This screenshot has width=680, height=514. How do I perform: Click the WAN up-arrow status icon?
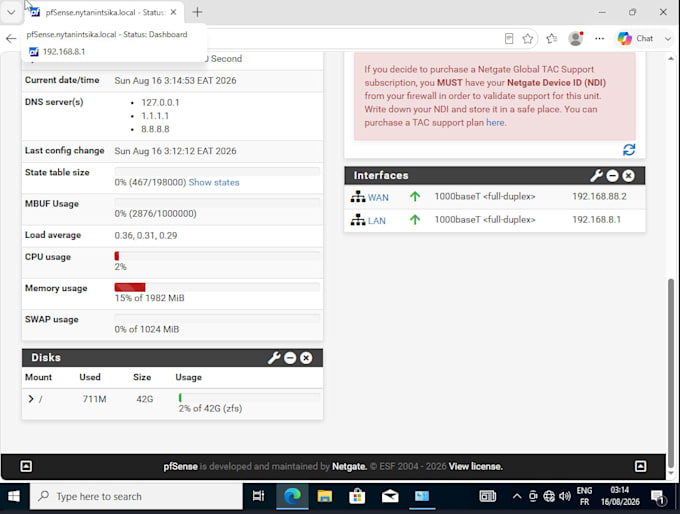tap(415, 197)
